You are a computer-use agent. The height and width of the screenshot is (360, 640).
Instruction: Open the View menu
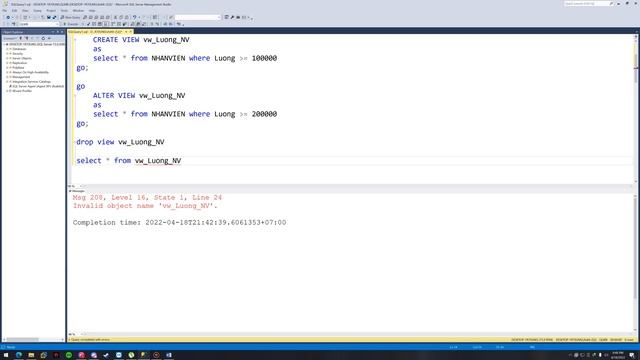(25, 11)
